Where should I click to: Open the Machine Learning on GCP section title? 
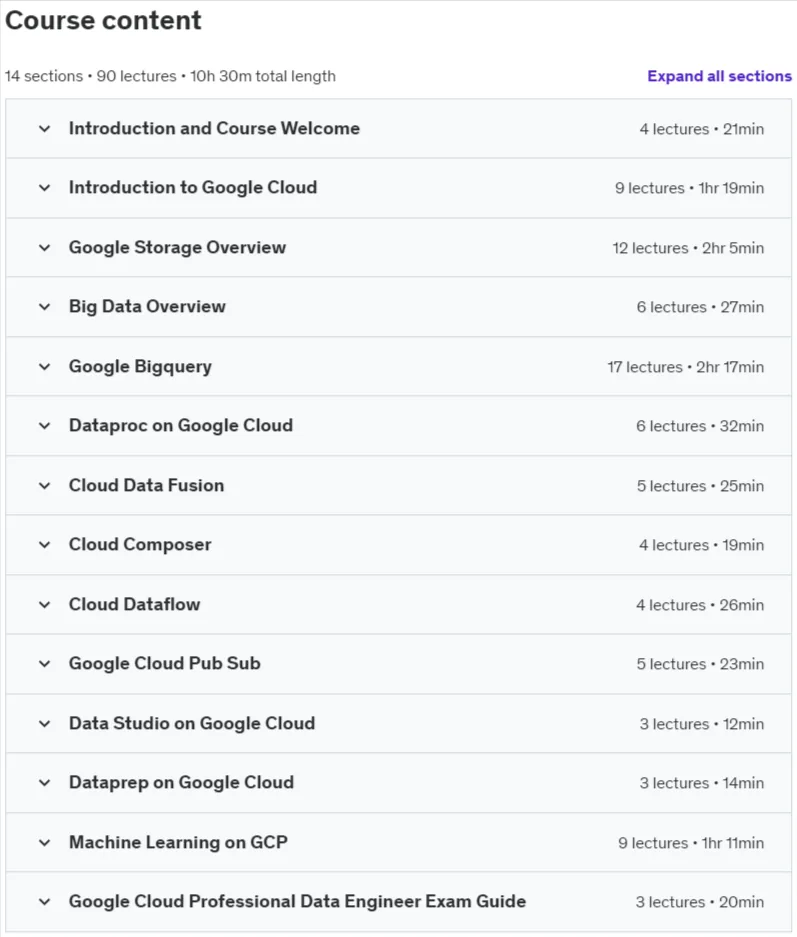click(178, 842)
